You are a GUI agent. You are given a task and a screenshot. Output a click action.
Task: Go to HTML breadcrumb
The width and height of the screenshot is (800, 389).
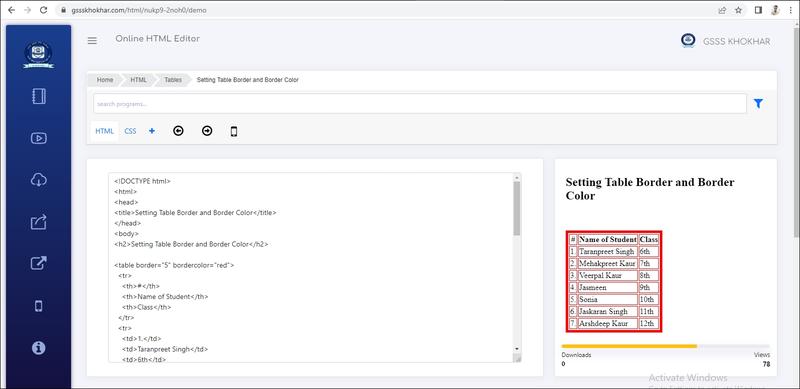(138, 80)
